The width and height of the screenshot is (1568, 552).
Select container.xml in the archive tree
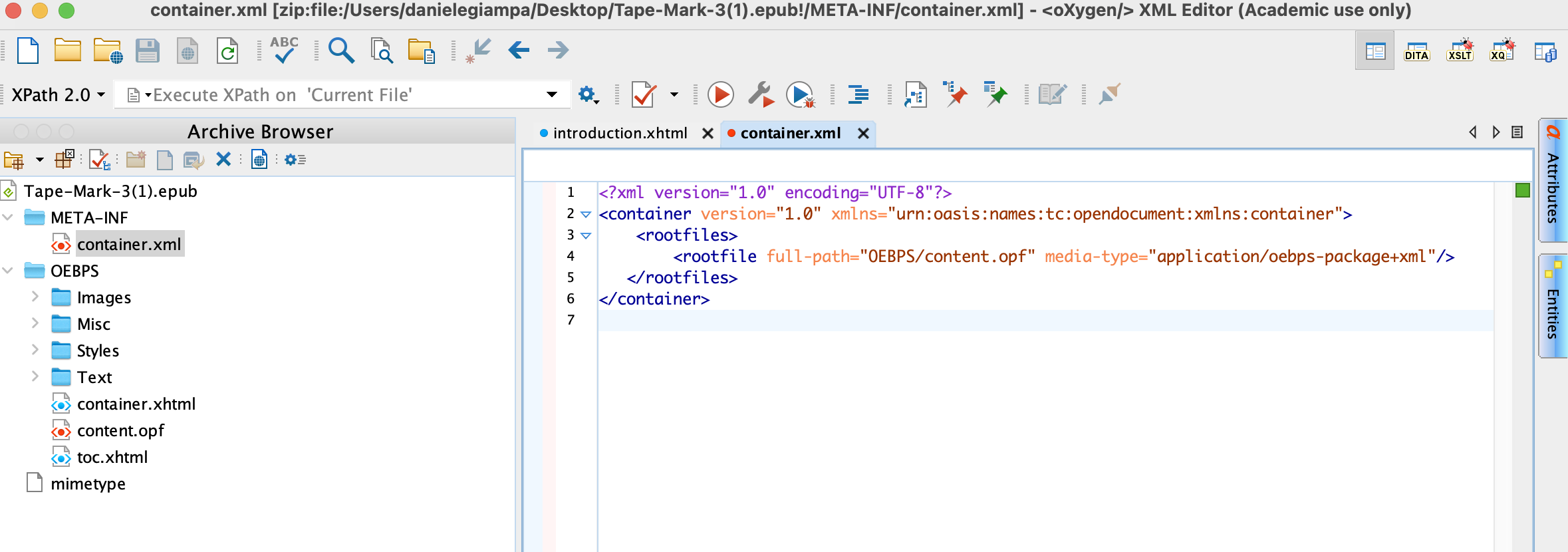point(129,244)
